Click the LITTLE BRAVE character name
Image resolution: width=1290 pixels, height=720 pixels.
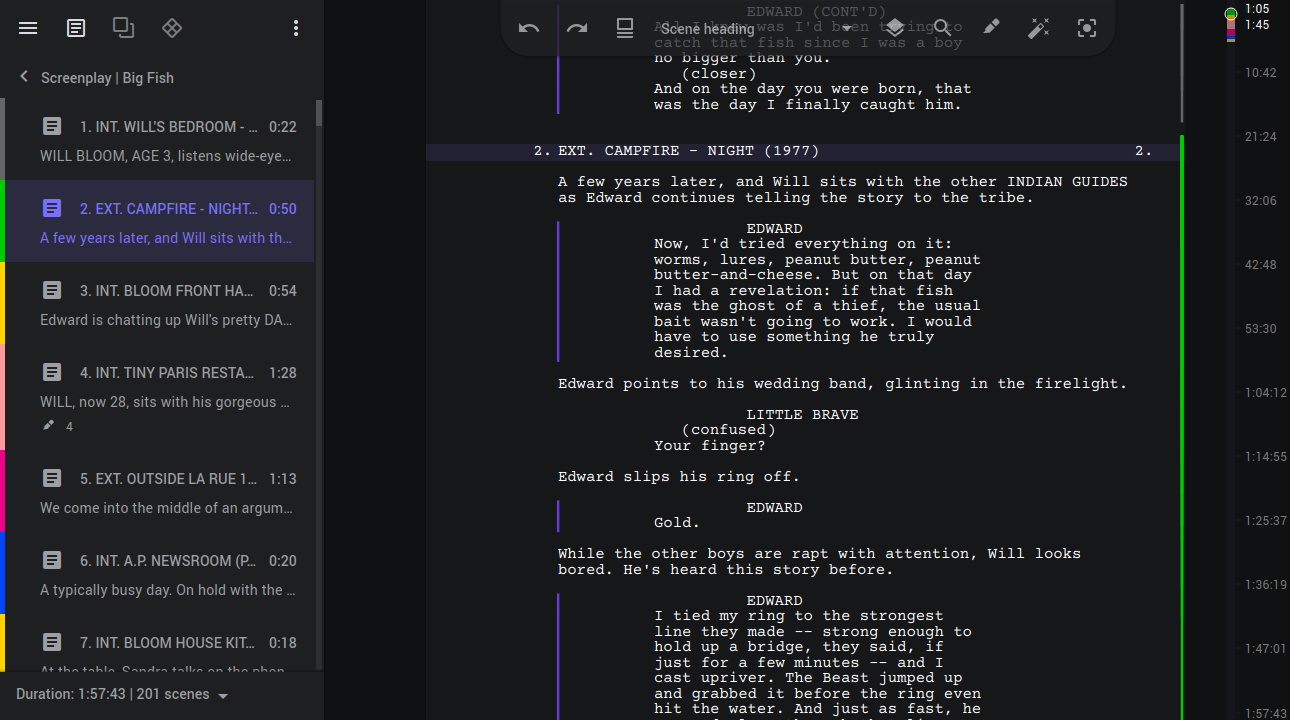(x=802, y=415)
